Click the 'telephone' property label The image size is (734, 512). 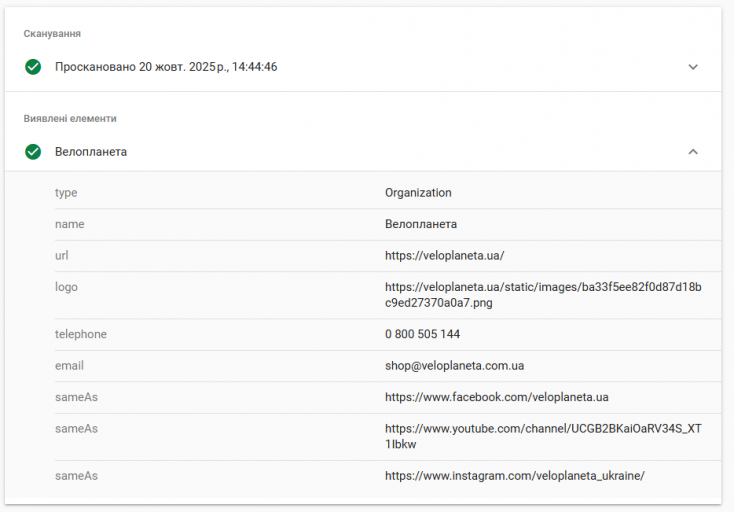pyautogui.click(x=80, y=334)
